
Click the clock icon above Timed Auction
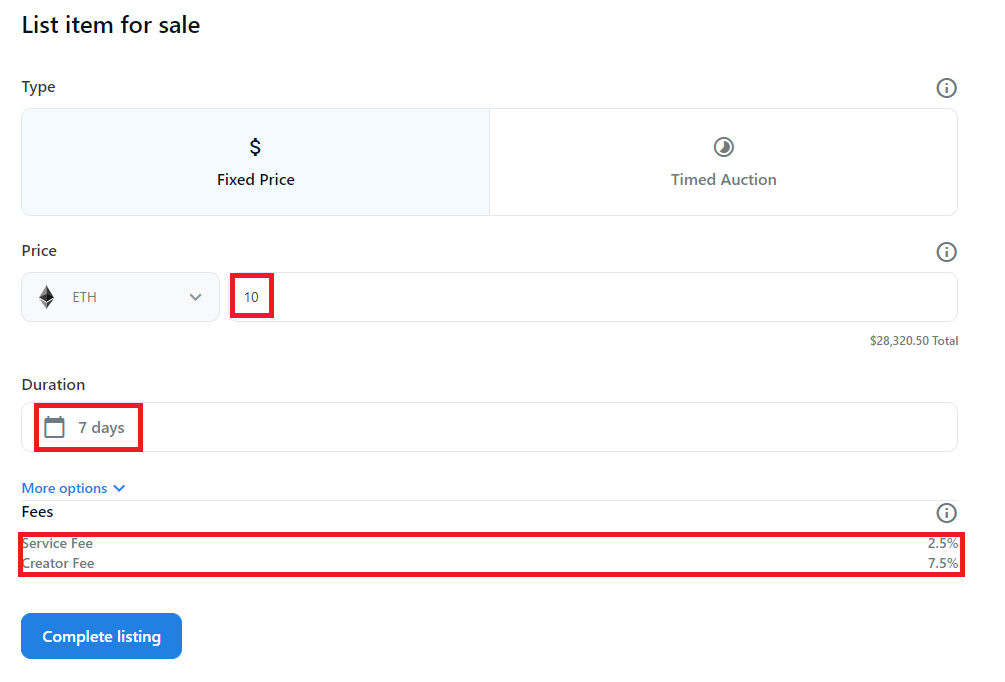(x=724, y=147)
